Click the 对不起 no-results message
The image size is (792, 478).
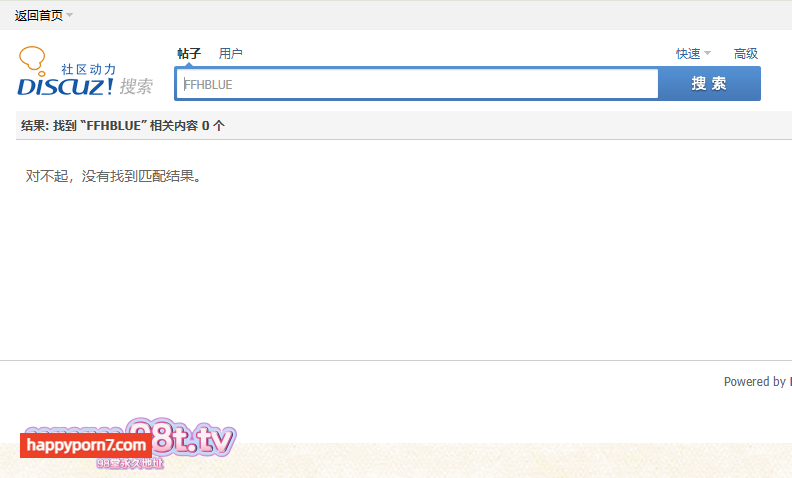(114, 176)
